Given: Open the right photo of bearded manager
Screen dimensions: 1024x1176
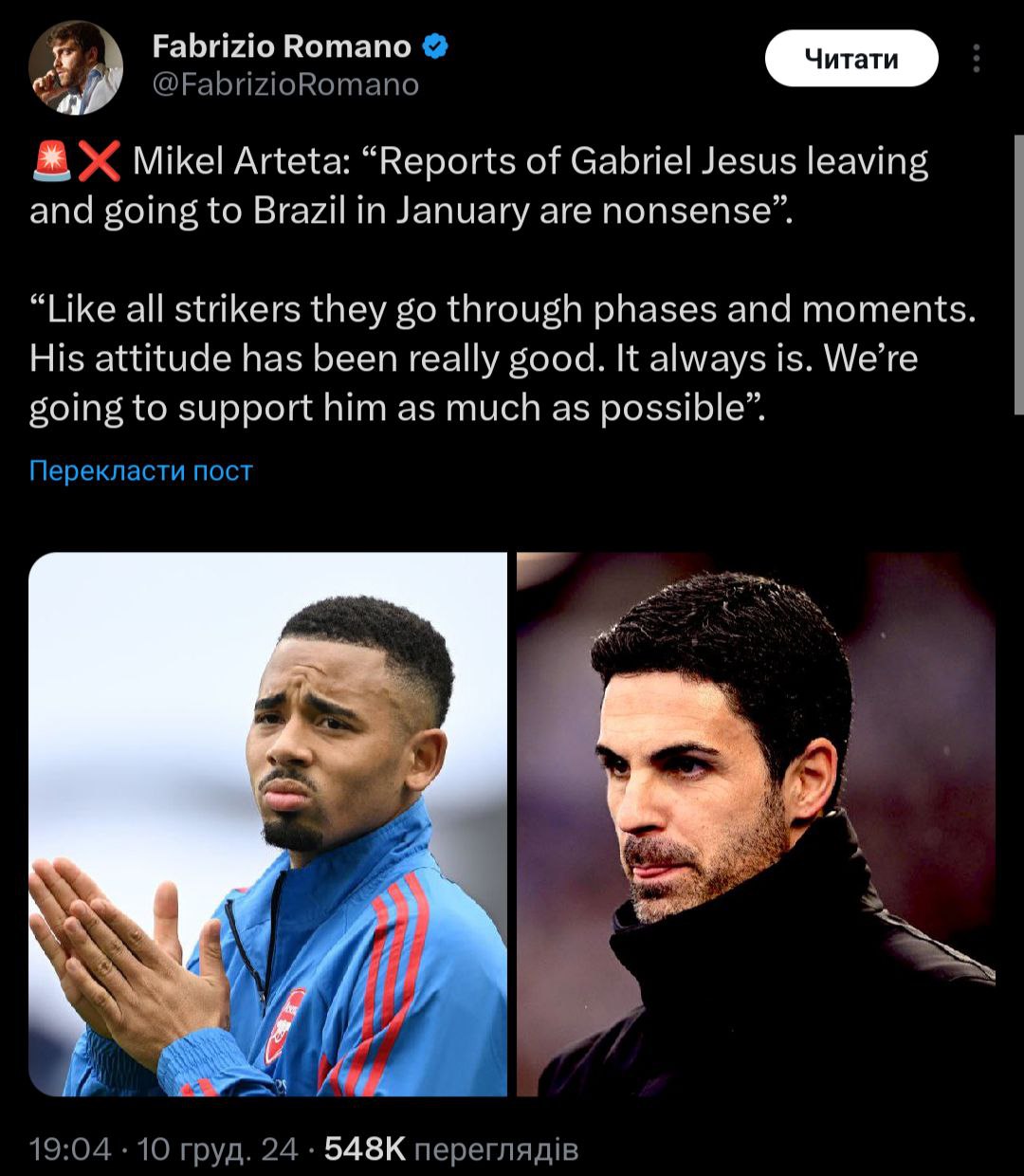Looking at the screenshot, I should click(x=756, y=823).
